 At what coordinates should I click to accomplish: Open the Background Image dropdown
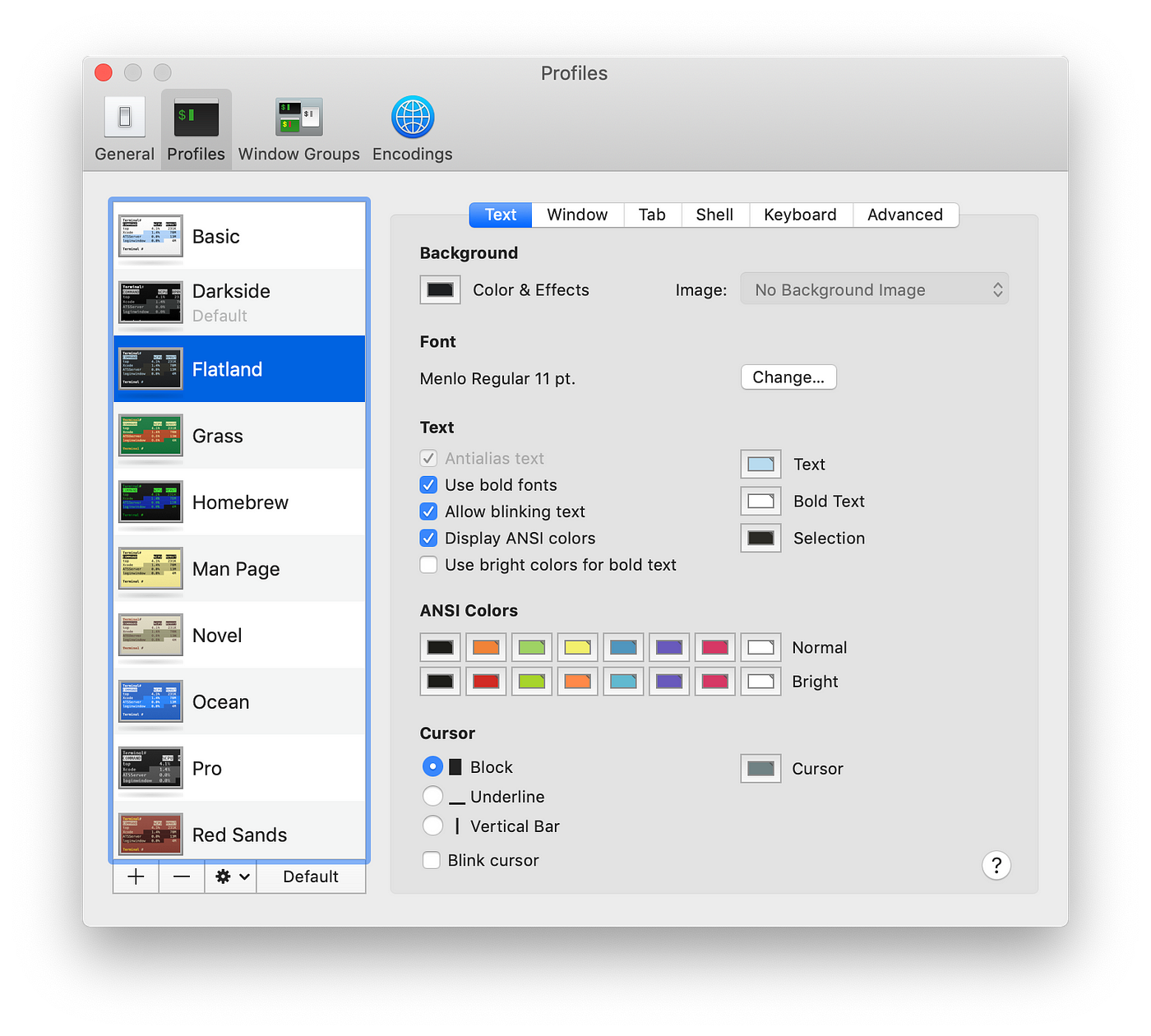coord(874,289)
